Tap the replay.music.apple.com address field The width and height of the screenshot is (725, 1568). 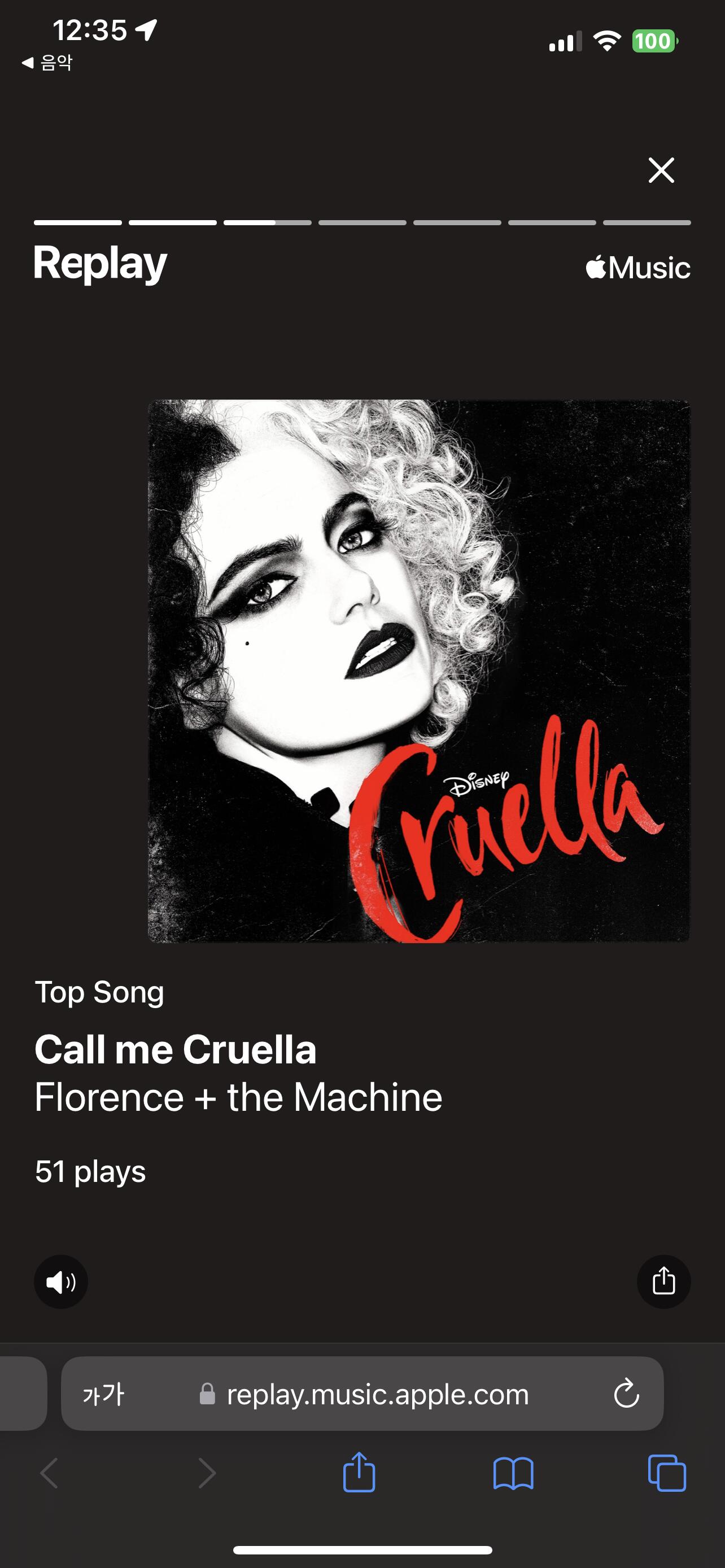362,1393
